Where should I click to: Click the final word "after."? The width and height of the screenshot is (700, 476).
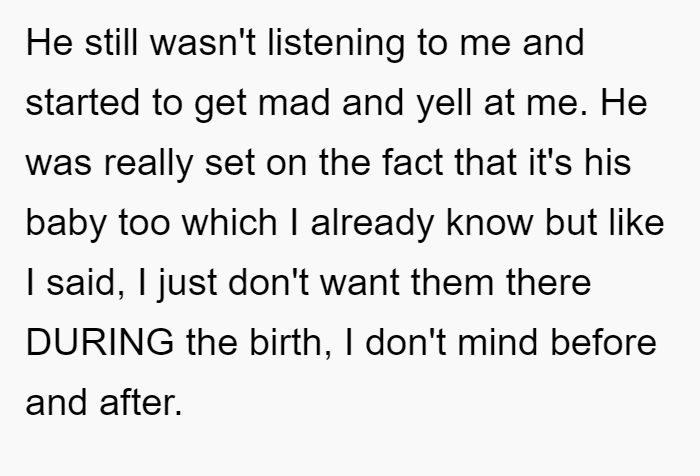141,402
